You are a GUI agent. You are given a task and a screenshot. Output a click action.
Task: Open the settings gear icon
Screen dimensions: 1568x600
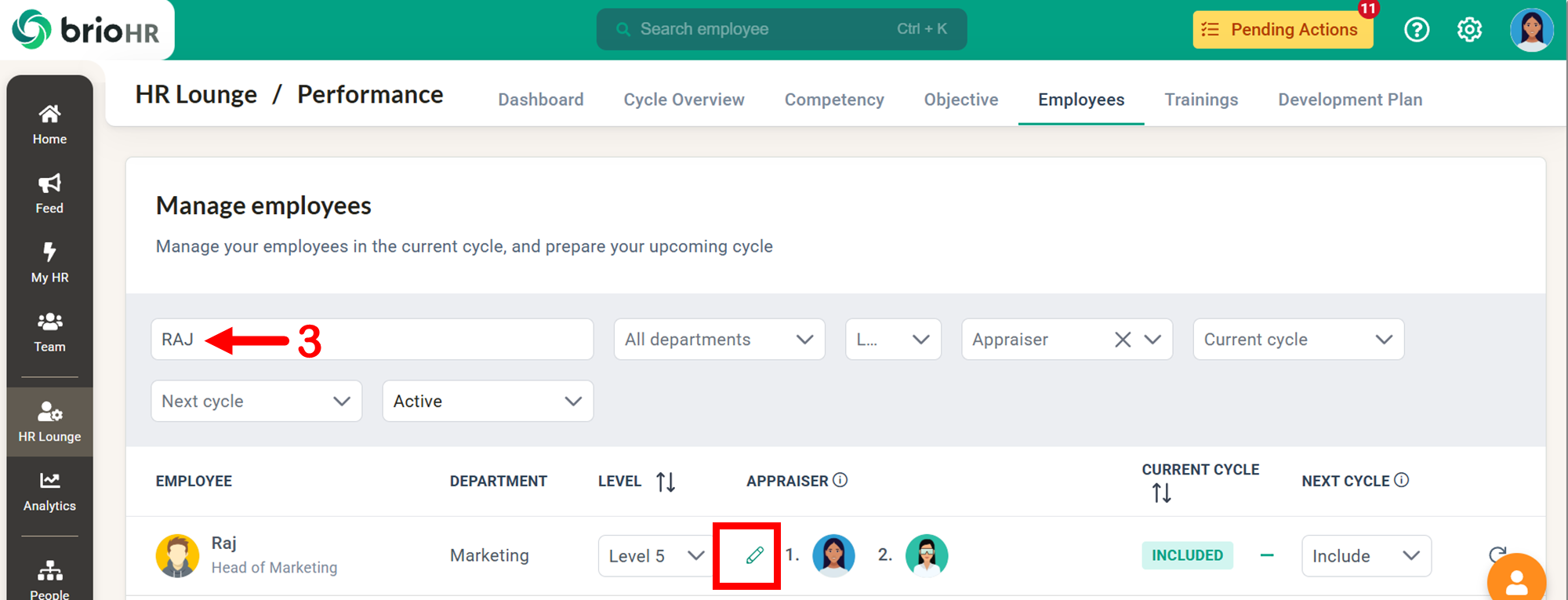pos(1469,30)
